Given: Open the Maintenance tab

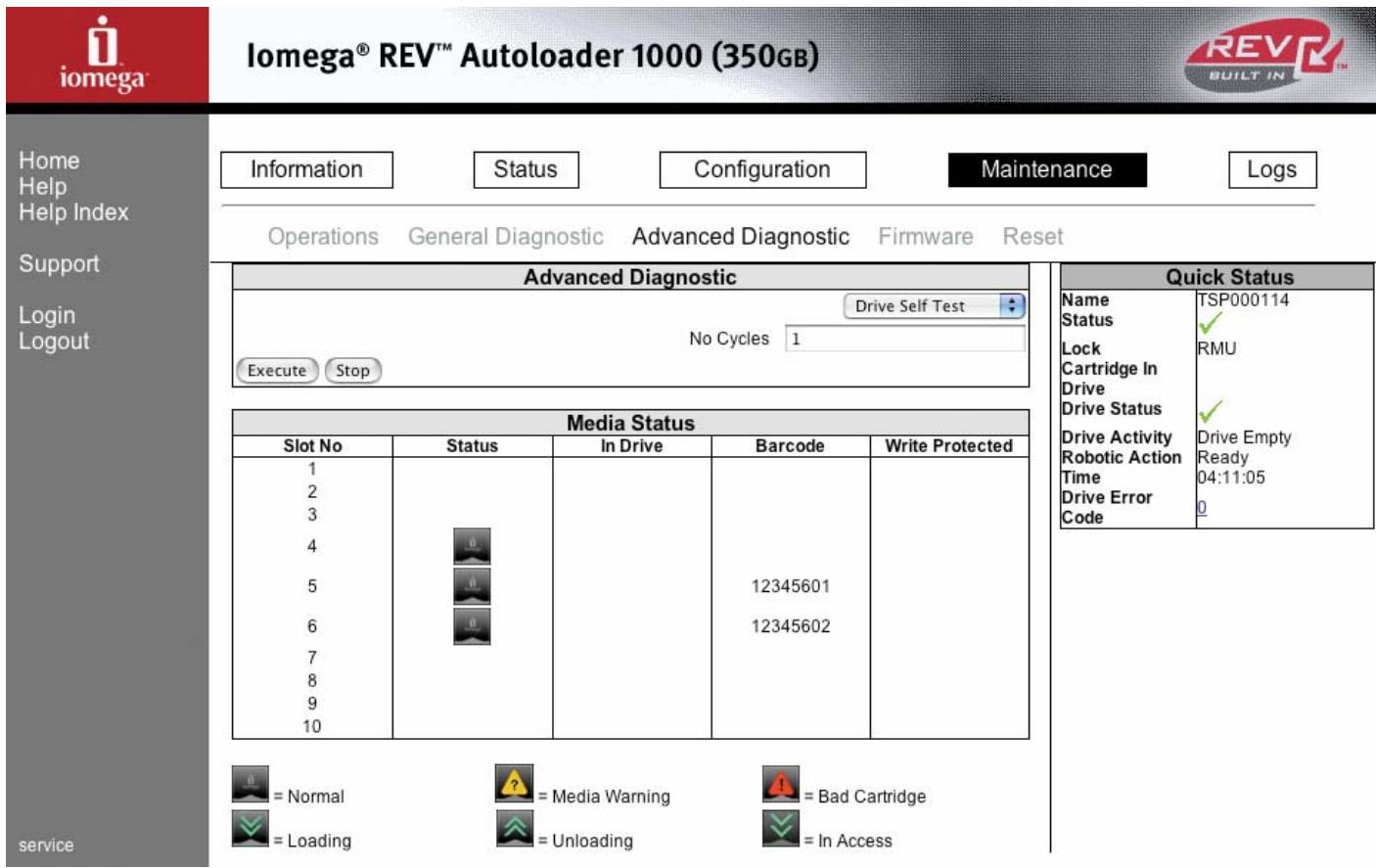Looking at the screenshot, I should tap(1047, 169).
